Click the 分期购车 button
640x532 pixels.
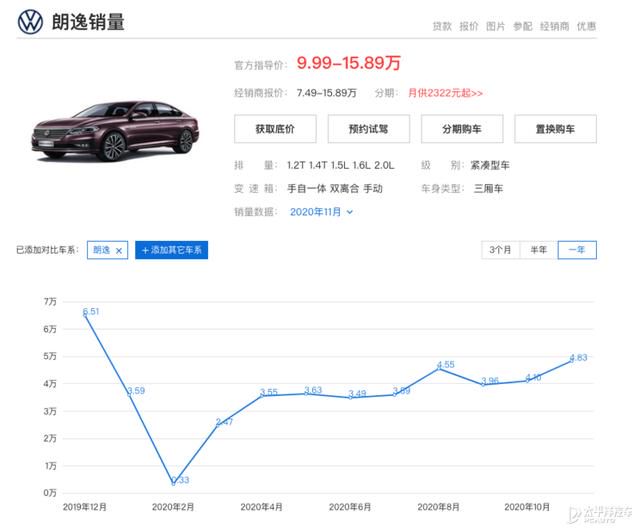tap(462, 129)
